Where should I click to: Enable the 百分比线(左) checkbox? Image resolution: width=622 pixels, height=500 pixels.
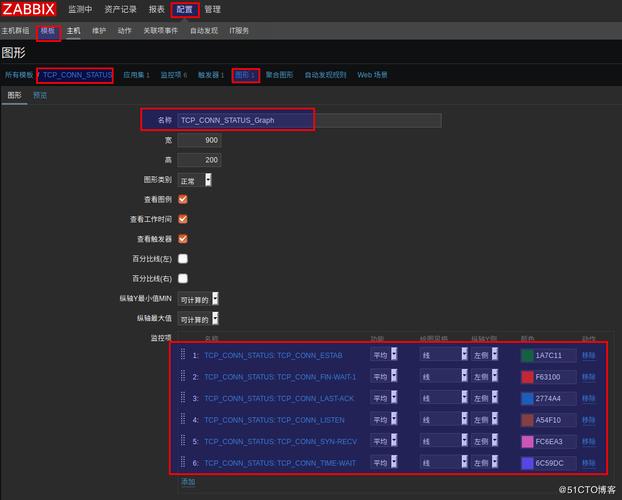[x=183, y=258]
